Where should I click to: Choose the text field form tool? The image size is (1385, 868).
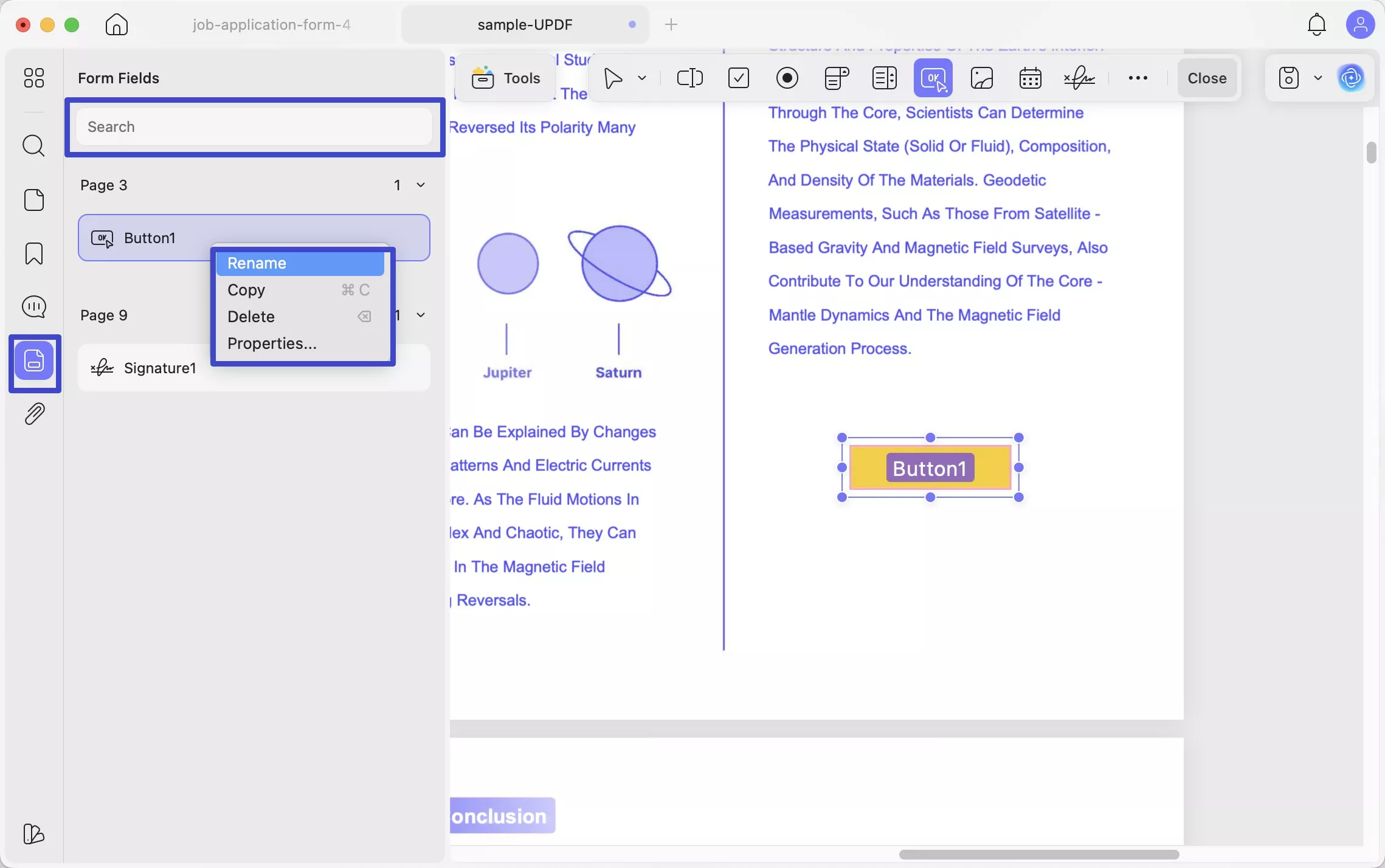(x=689, y=78)
